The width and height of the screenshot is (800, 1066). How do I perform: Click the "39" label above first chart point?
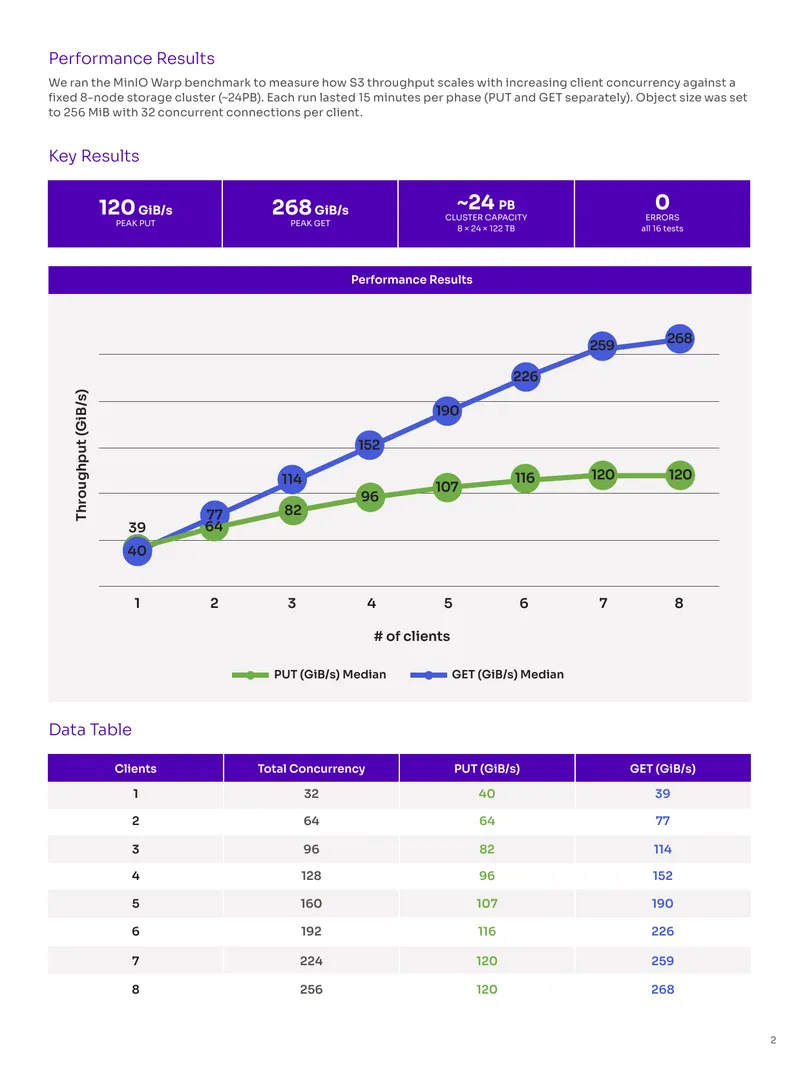pyautogui.click(x=137, y=528)
